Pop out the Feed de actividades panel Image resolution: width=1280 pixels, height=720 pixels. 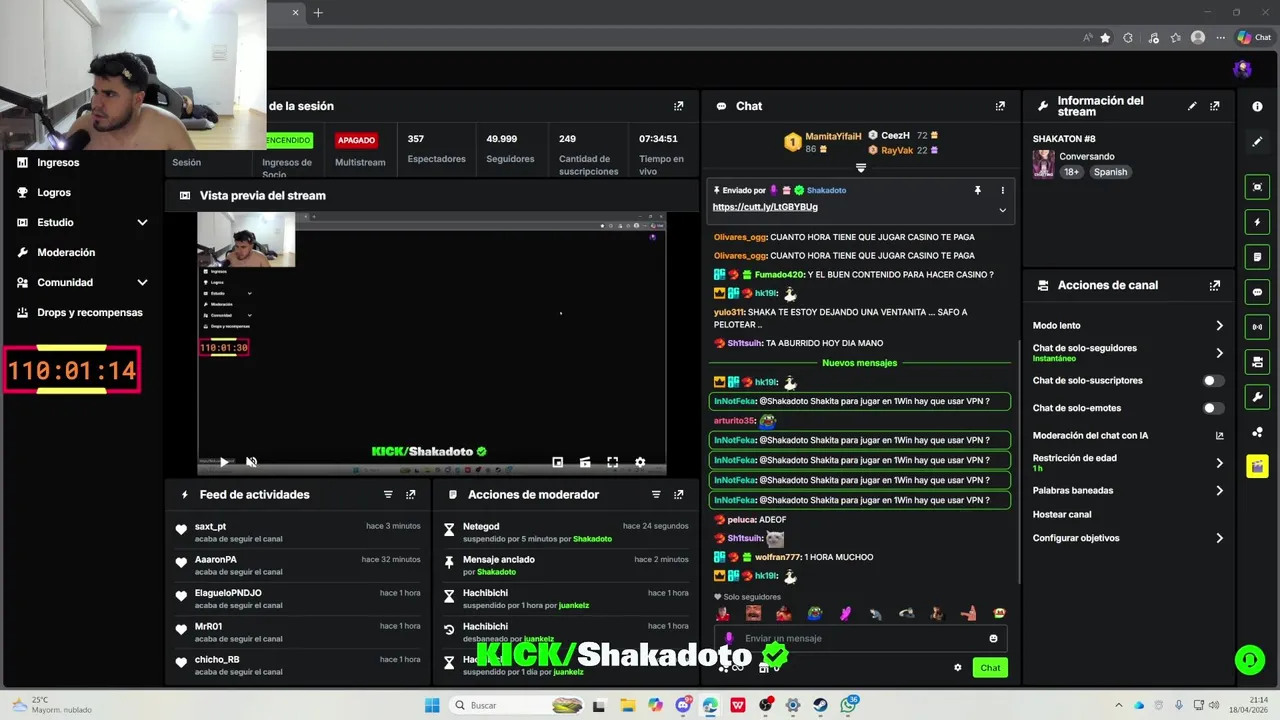[x=411, y=494]
